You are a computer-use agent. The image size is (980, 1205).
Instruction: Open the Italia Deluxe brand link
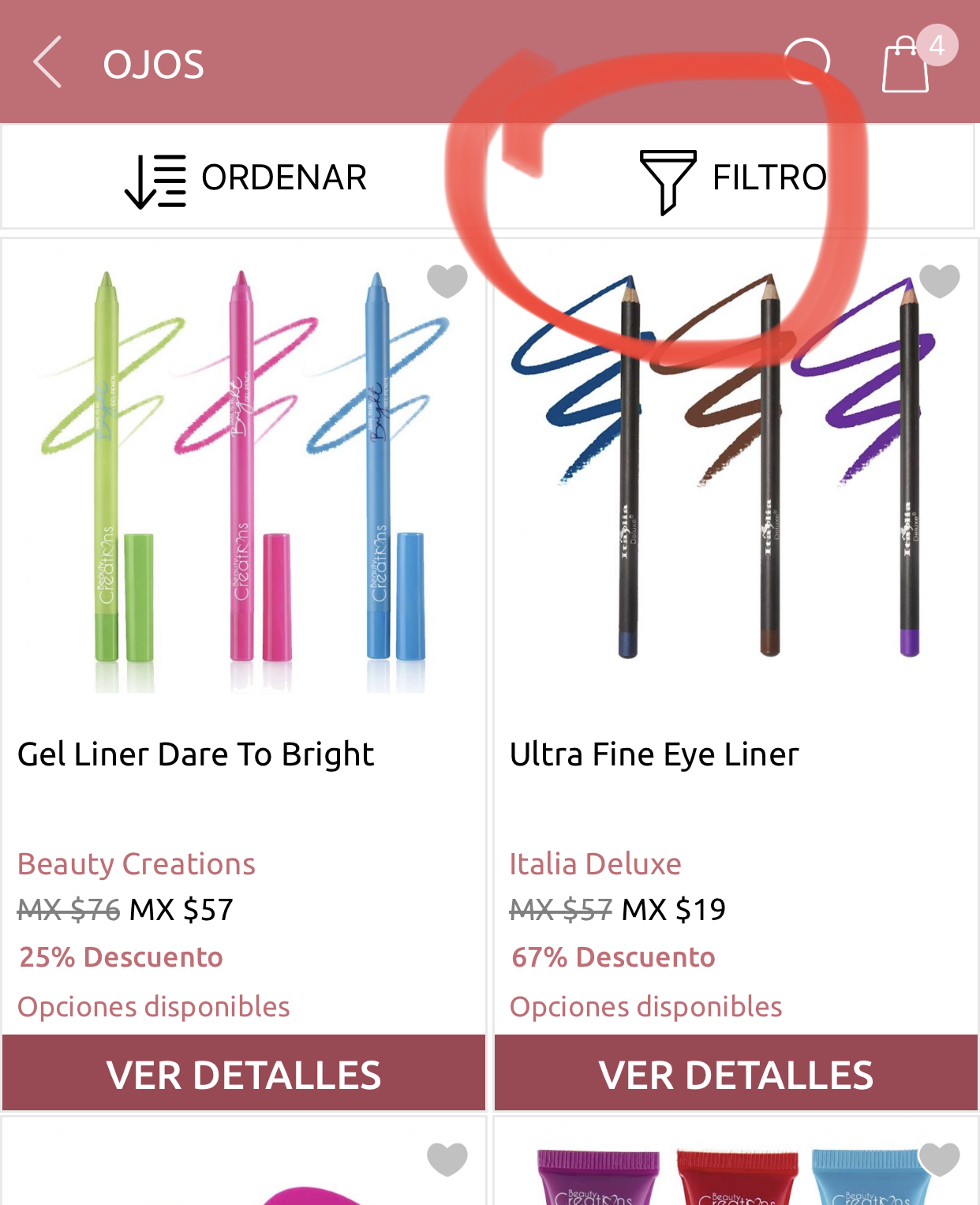[x=595, y=864]
